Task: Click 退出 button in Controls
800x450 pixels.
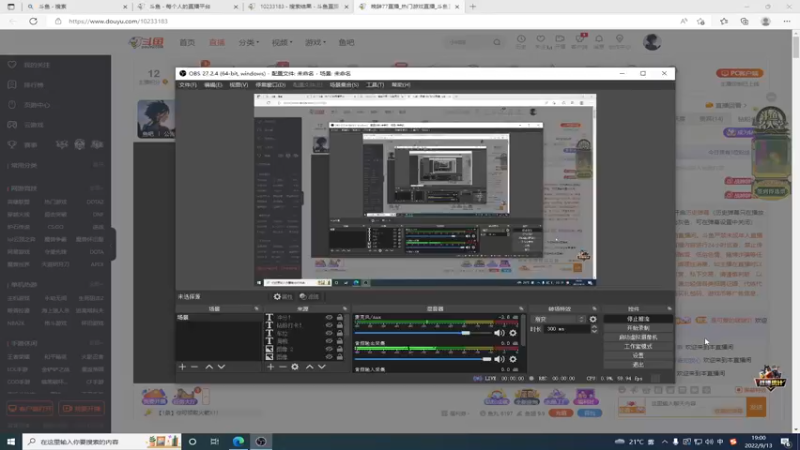Action: click(x=638, y=365)
